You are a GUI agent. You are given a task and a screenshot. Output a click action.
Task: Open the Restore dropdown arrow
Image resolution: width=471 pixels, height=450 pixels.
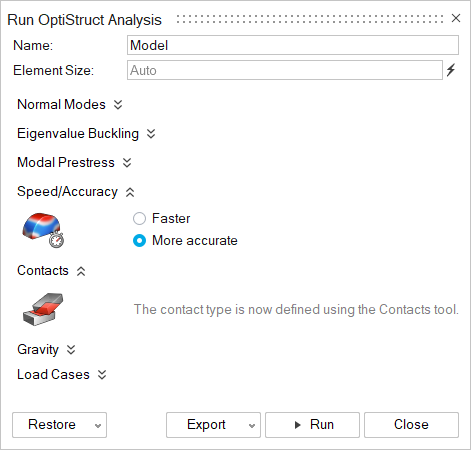(98, 425)
